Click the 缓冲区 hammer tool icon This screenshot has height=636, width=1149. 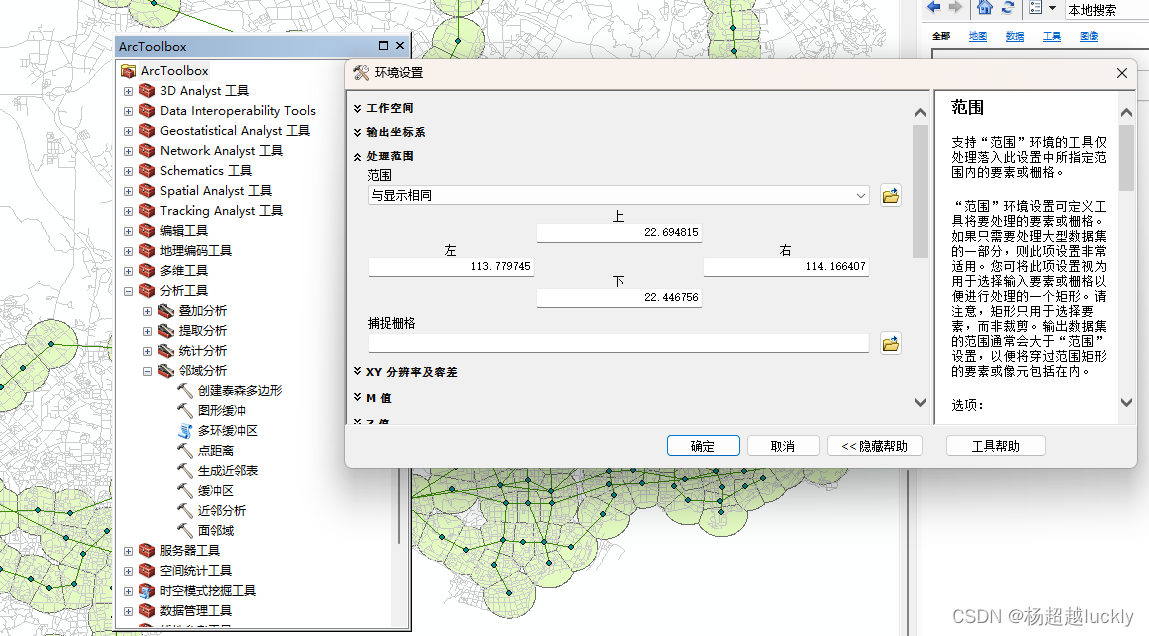pyautogui.click(x=185, y=490)
